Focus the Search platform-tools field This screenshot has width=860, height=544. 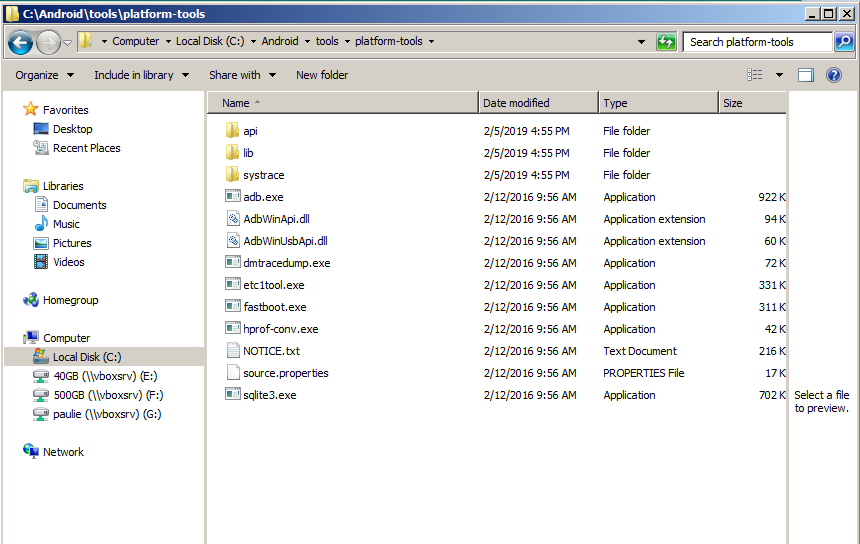[757, 42]
